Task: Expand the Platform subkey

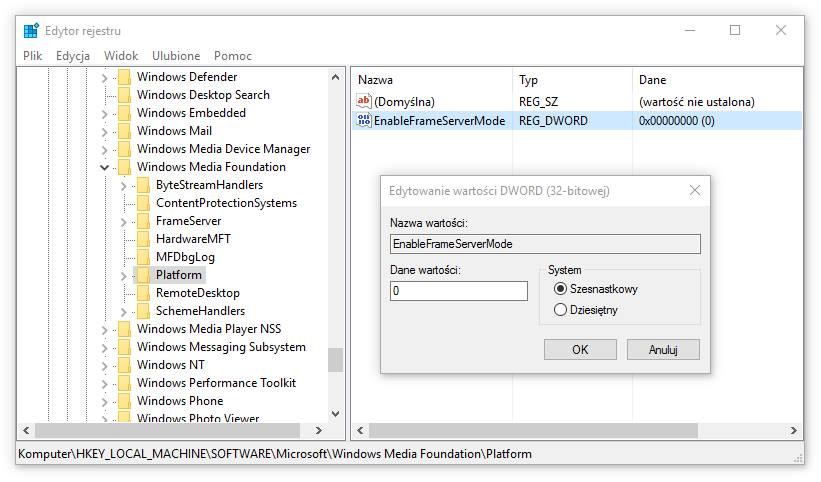Action: (124, 276)
